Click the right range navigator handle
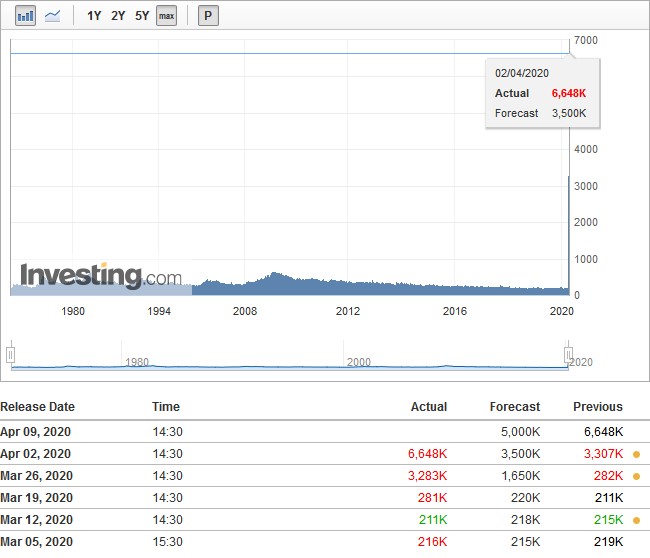 [568, 355]
